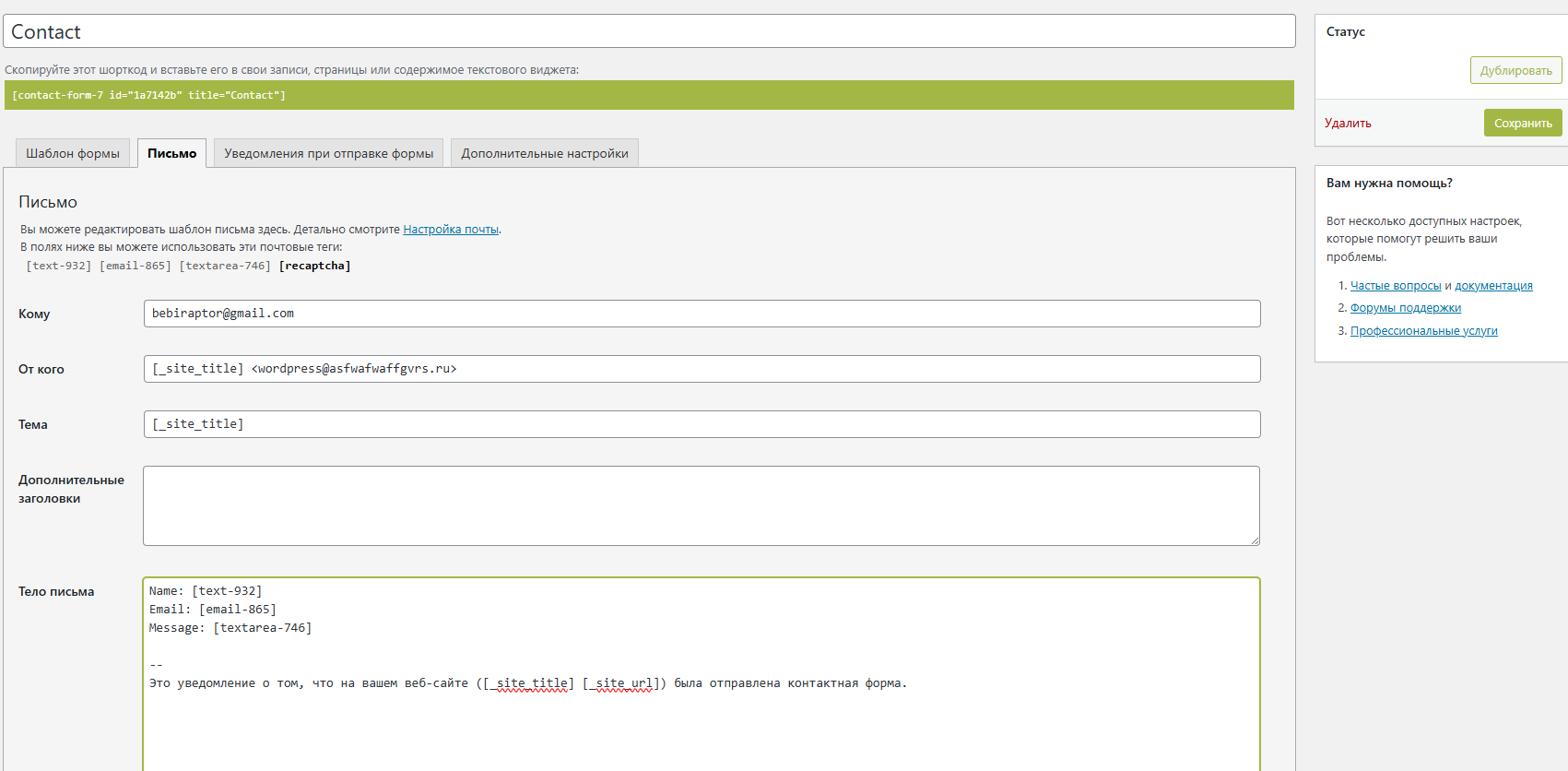Follow the документация link
The width and height of the screenshot is (1568, 771).
click(x=1493, y=286)
